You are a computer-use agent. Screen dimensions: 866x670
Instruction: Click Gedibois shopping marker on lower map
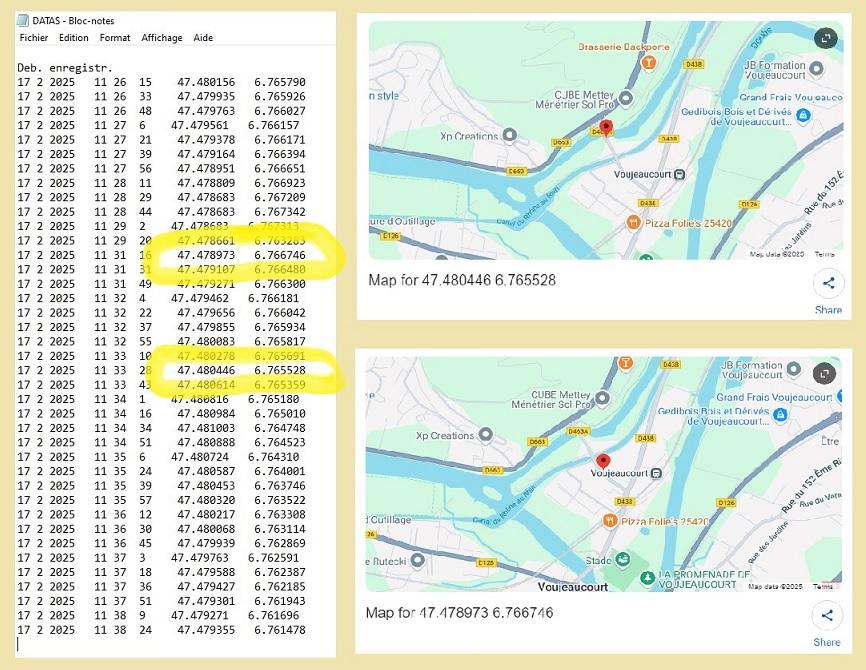pos(780,414)
